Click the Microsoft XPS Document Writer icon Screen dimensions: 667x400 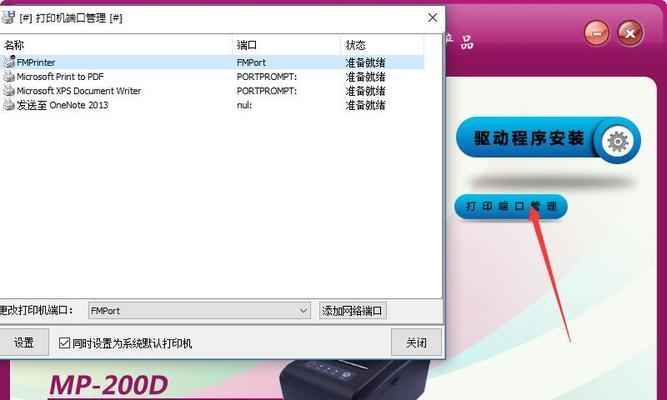pos(9,91)
